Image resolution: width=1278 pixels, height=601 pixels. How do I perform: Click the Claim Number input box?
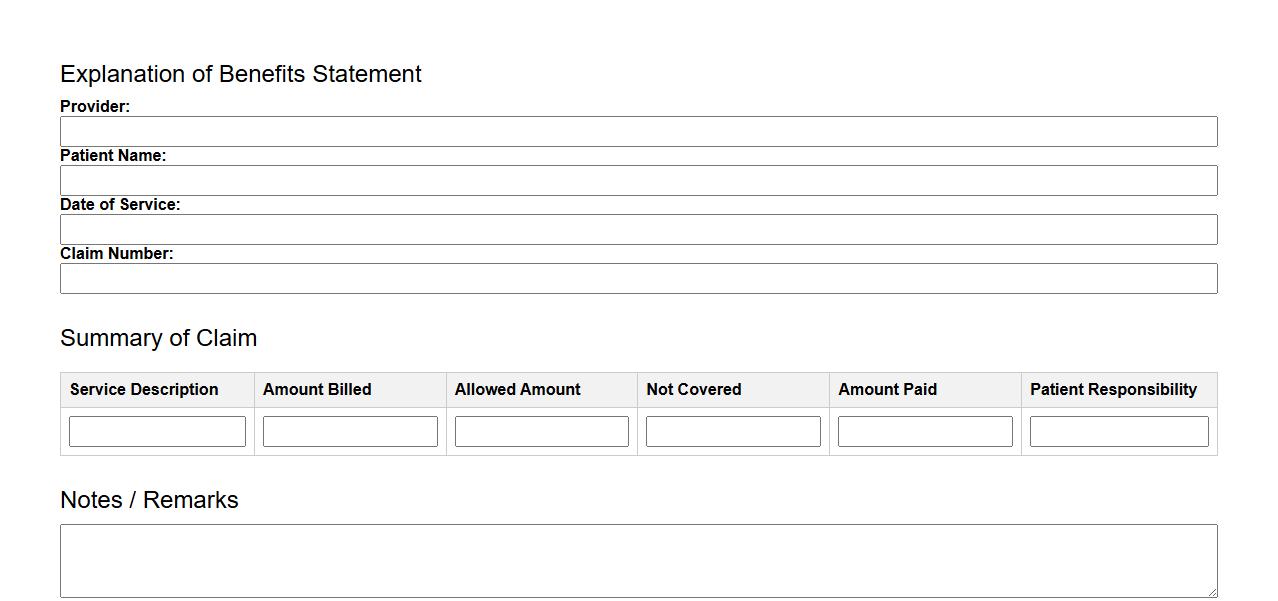[x=638, y=278]
